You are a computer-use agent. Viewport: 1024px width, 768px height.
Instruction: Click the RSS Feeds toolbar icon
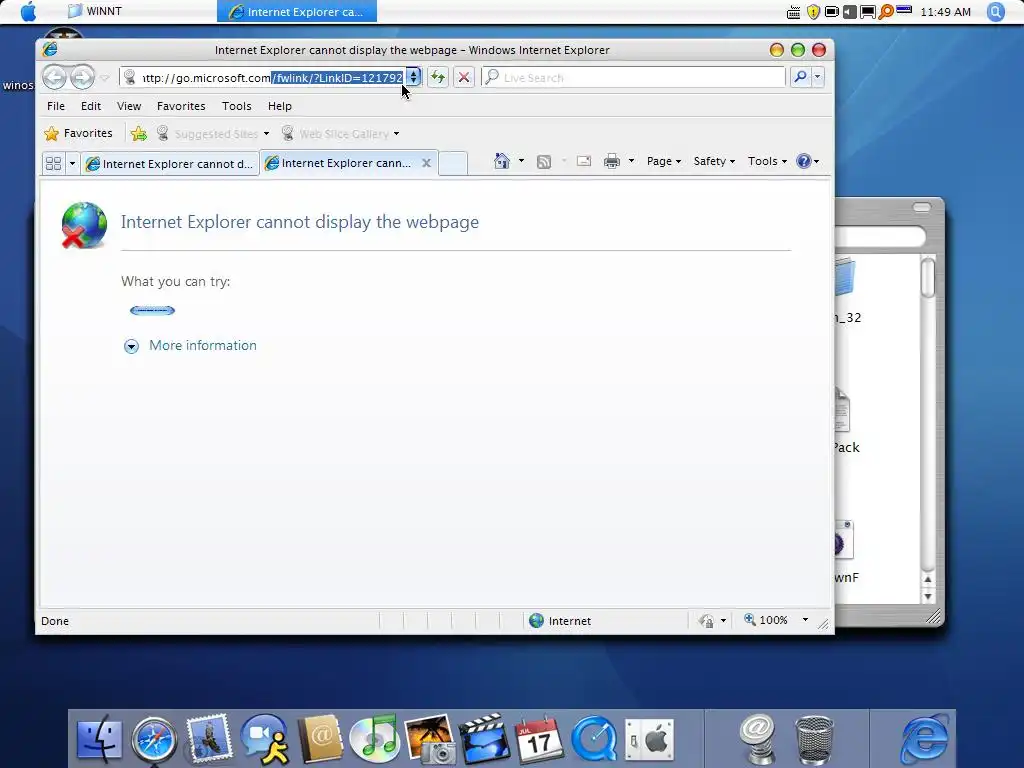[543, 161]
